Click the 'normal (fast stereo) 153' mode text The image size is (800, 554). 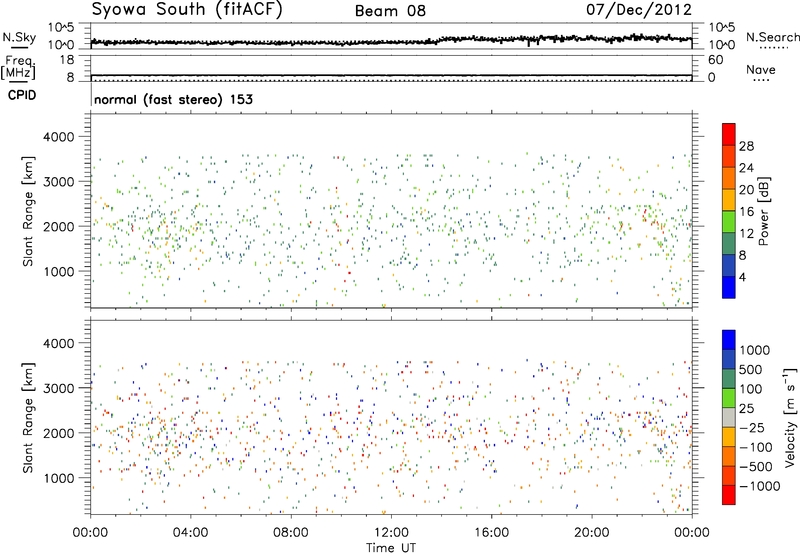pyautogui.click(x=173, y=99)
